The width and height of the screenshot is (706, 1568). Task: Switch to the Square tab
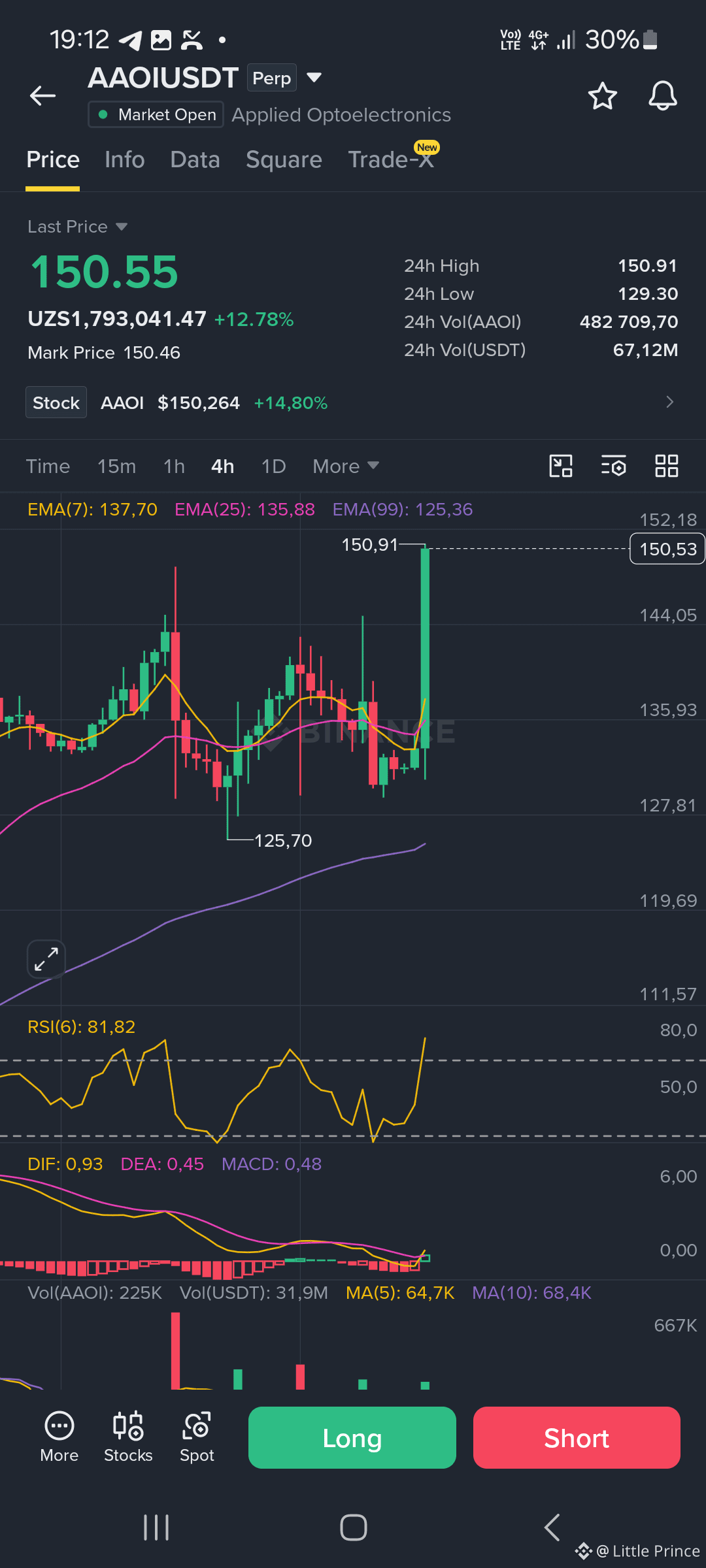[284, 159]
